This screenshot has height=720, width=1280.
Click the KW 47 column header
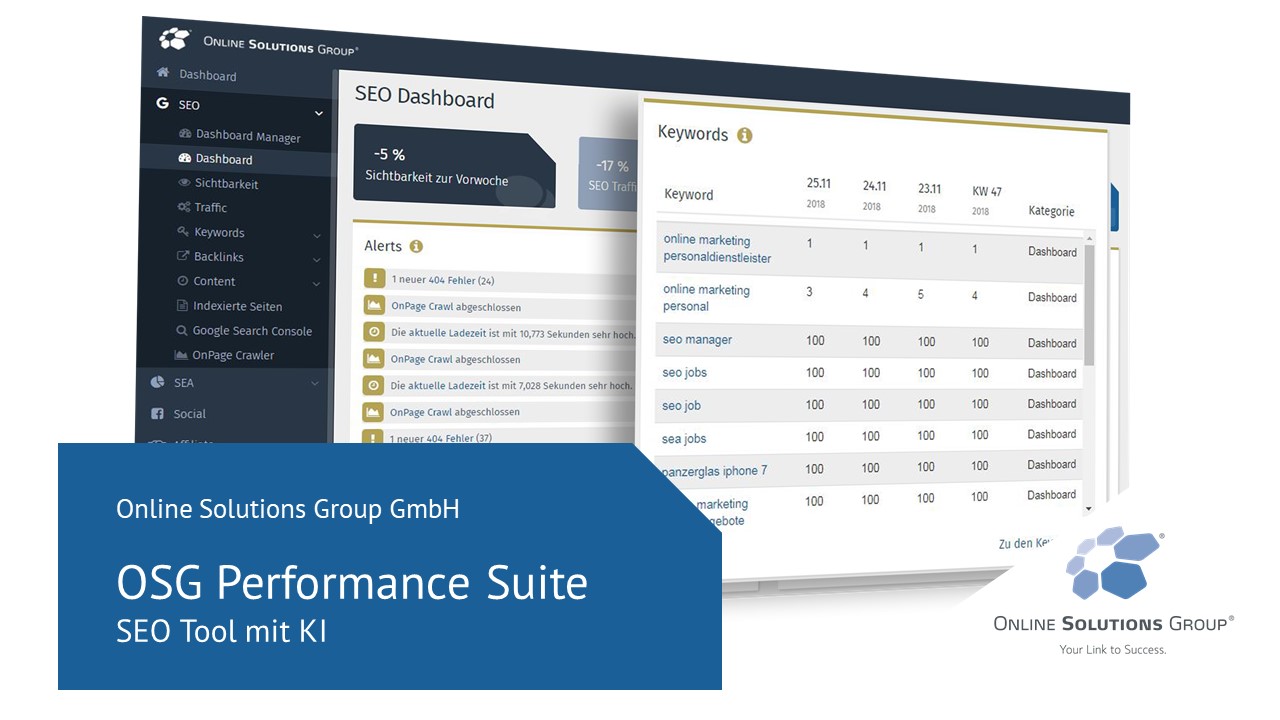tap(986, 199)
